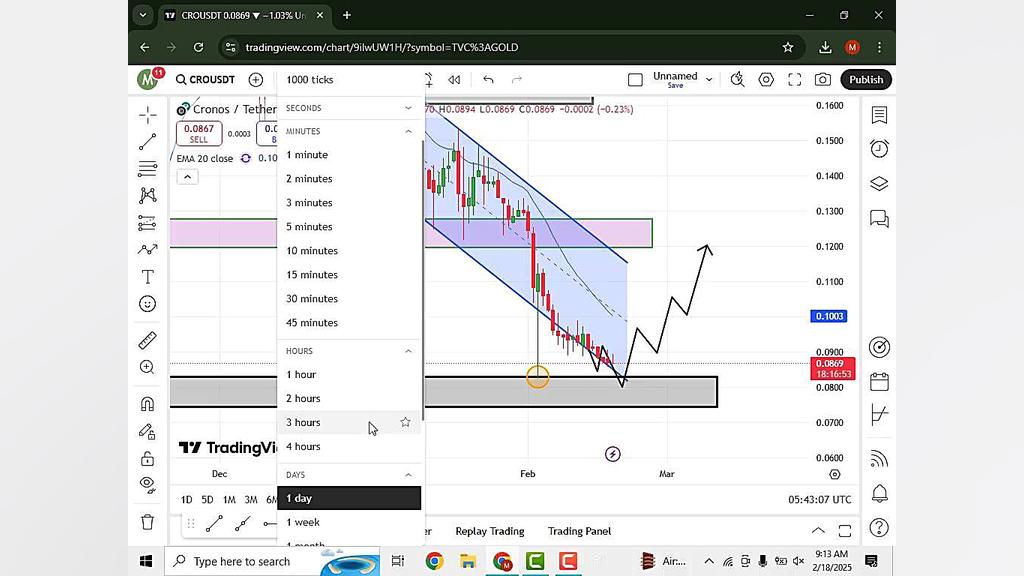Collapse the Minutes interval section
This screenshot has height=576, width=1024.
408,131
